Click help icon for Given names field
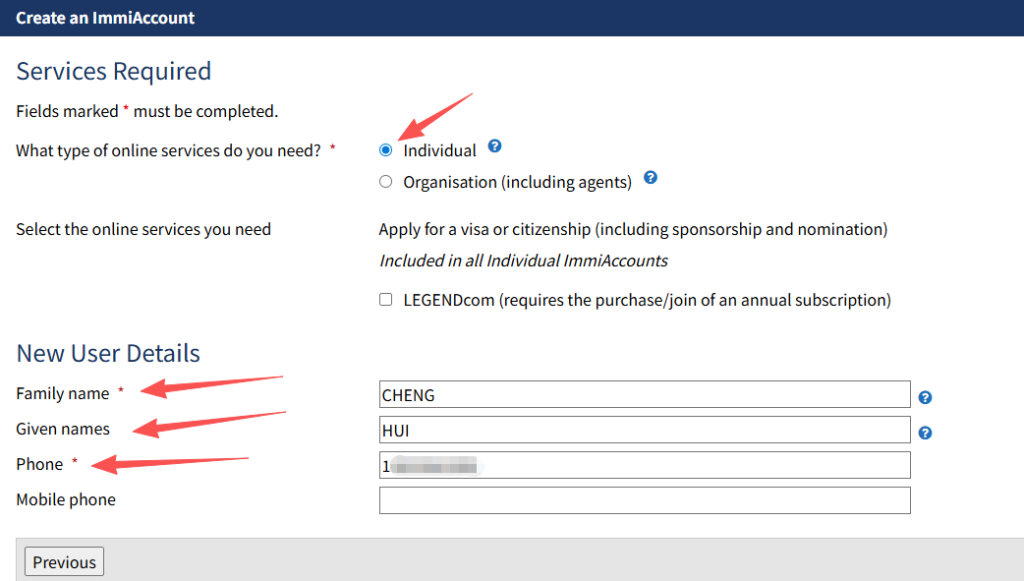This screenshot has width=1024, height=581. (925, 433)
